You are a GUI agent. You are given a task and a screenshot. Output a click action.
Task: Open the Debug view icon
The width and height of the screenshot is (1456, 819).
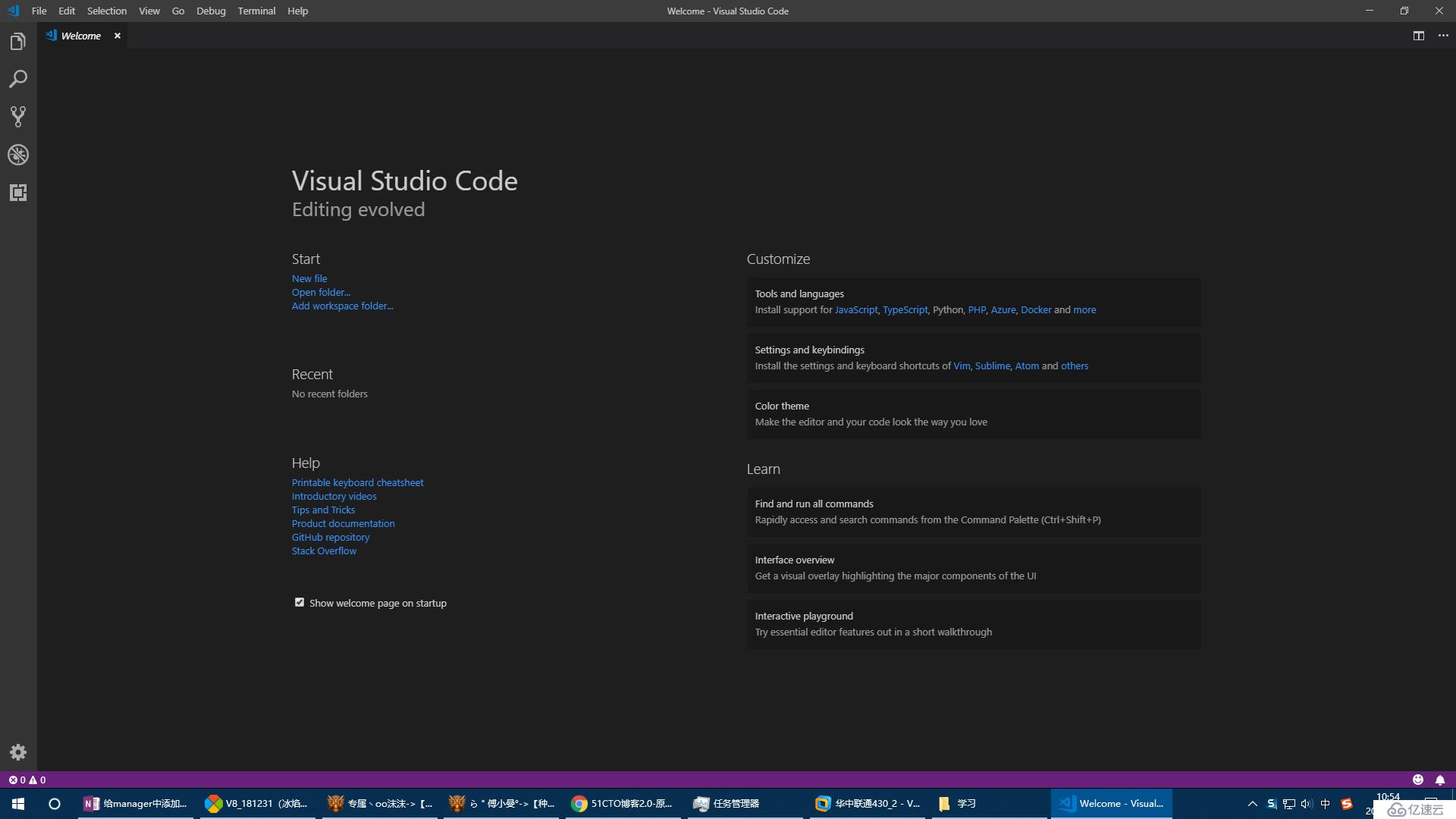coord(18,155)
